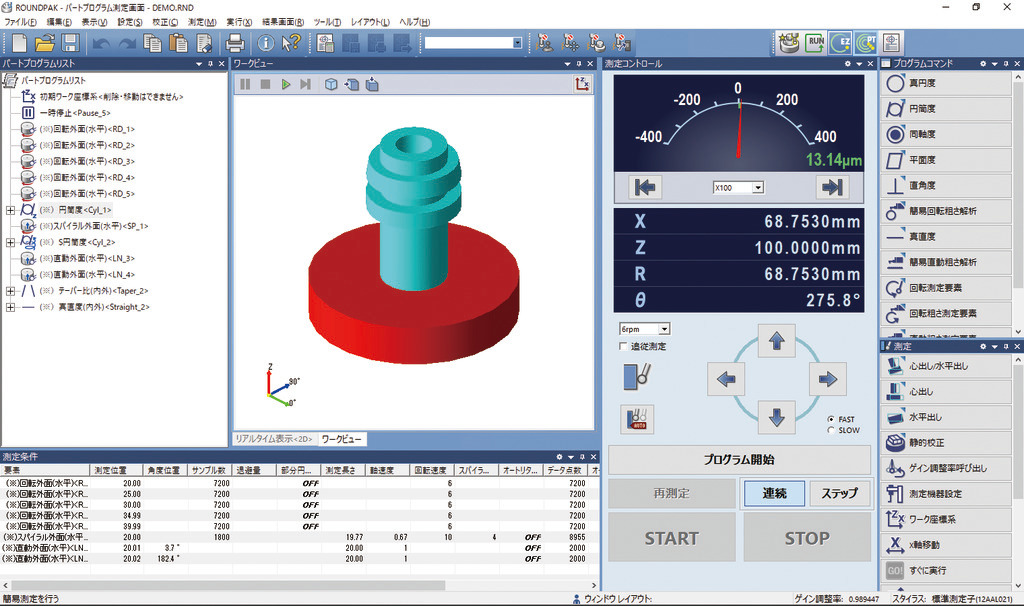Image resolution: width=1024 pixels, height=606 pixels.
Task: Click the jump-to-start arrow under the gauge
Action: (645, 187)
